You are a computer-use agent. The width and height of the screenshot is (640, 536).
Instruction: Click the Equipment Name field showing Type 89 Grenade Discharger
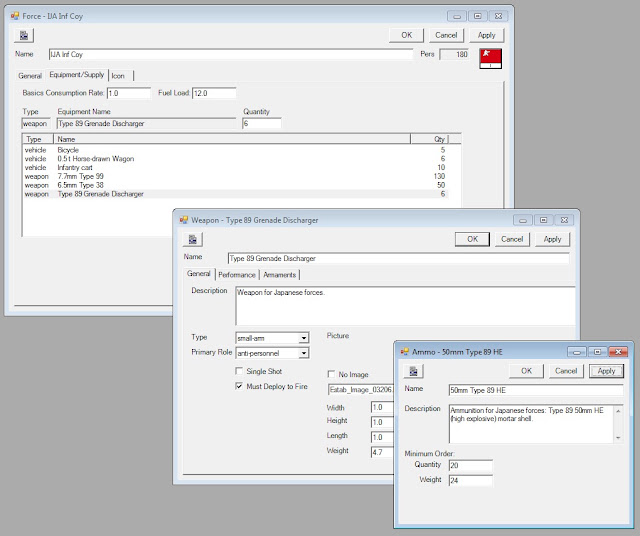coord(146,123)
